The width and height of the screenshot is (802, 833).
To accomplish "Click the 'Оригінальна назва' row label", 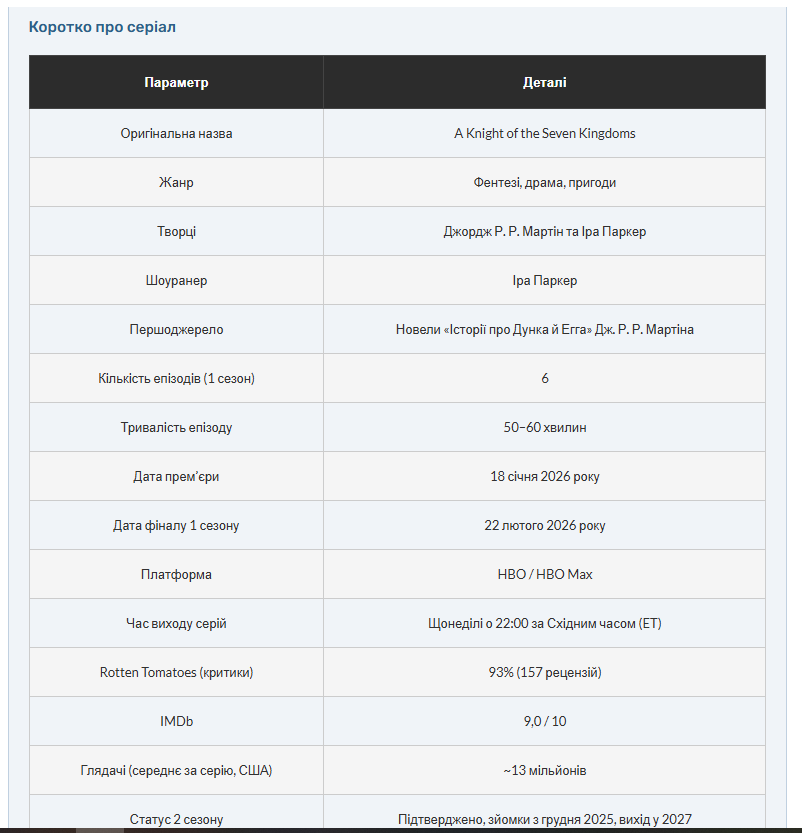I will [176, 133].
